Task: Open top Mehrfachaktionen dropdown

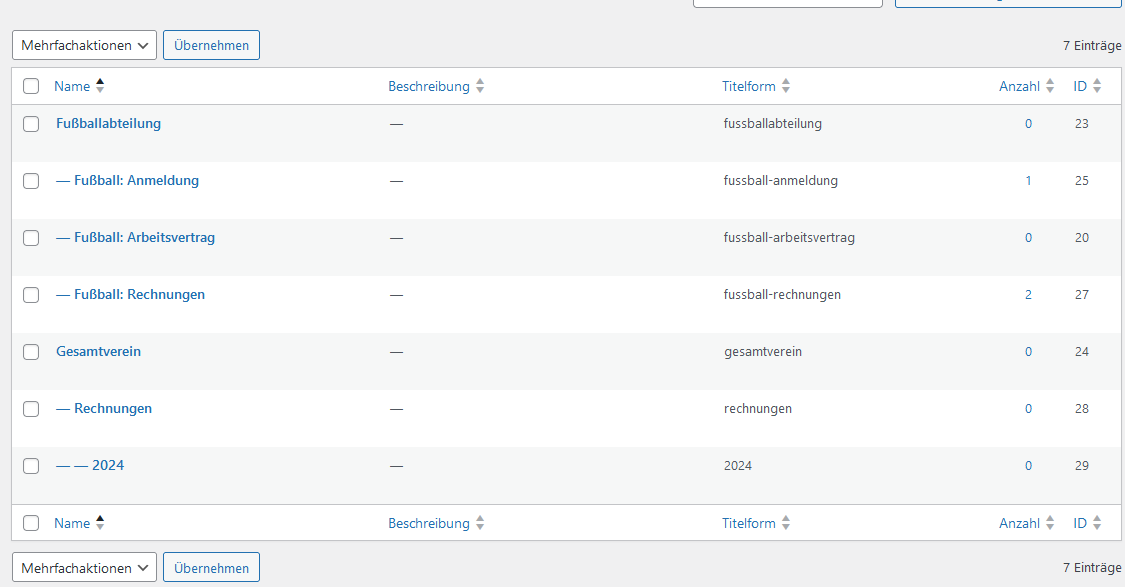Action: [85, 45]
